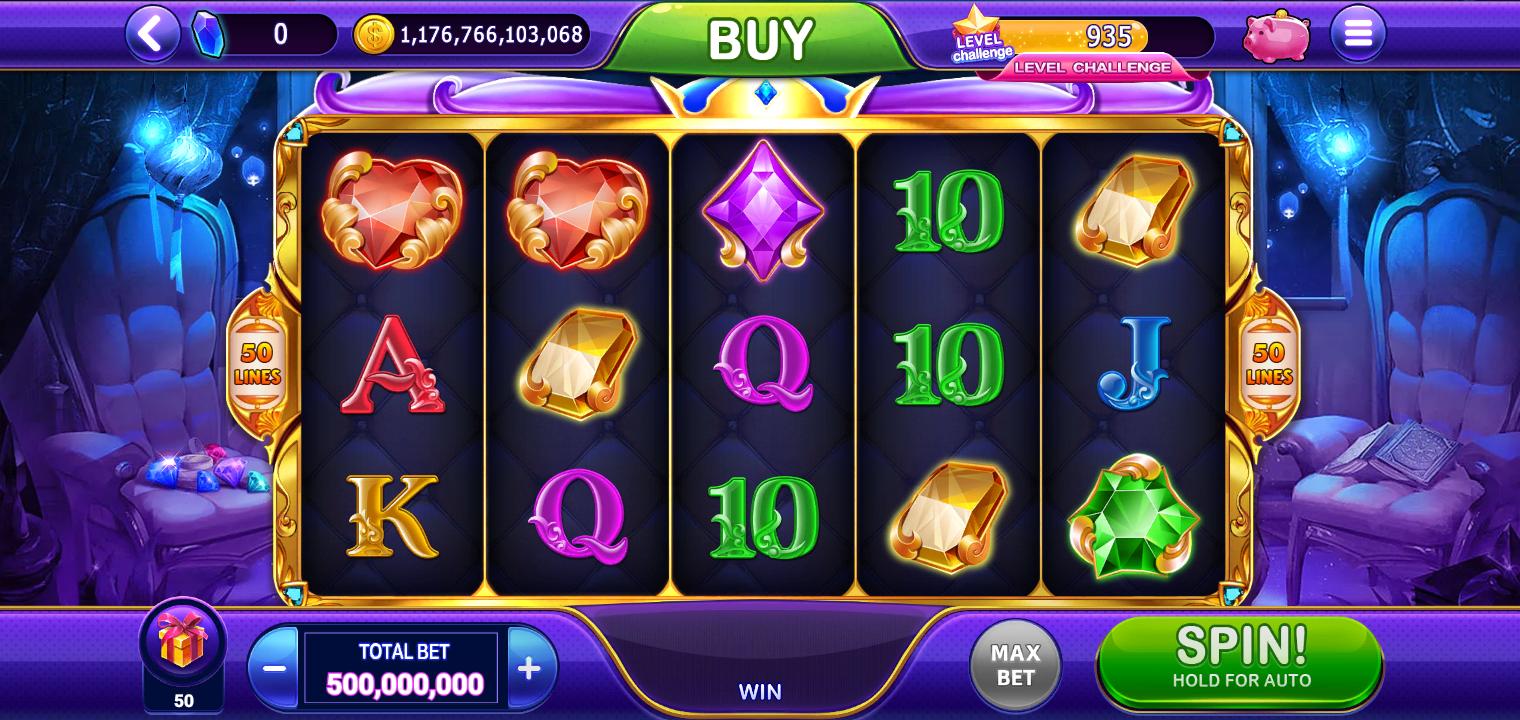Tap the green emerald gem symbol
This screenshot has width=1520, height=720.
pyautogui.click(x=1132, y=517)
